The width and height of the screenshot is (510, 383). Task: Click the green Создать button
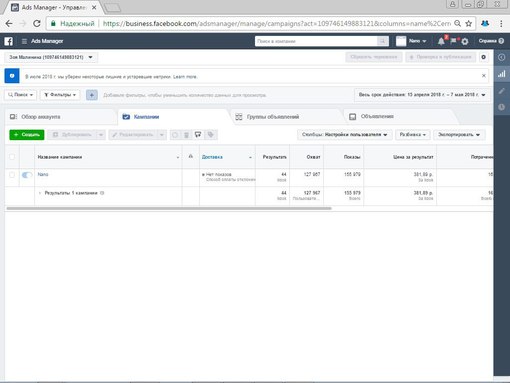coord(27,135)
